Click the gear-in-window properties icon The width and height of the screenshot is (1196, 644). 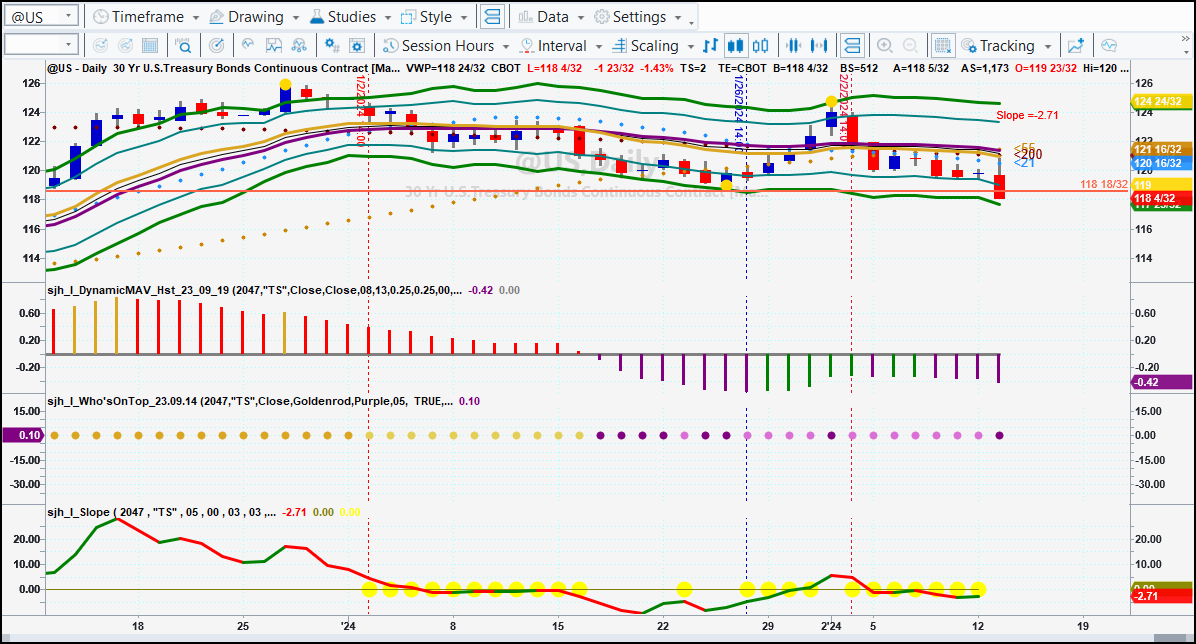(x=357, y=46)
